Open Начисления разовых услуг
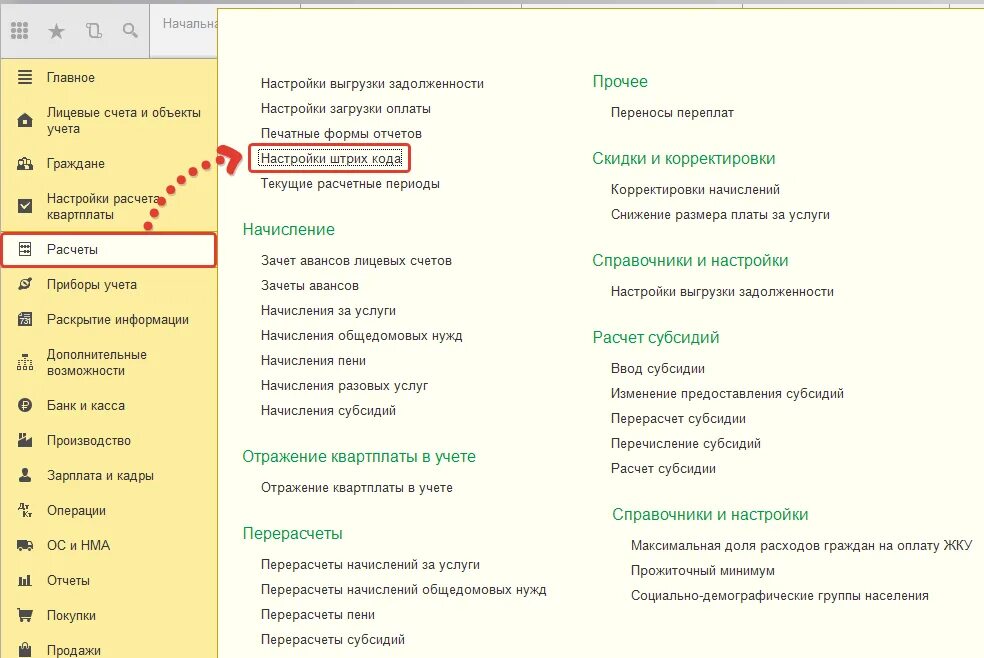984x658 pixels. click(345, 386)
